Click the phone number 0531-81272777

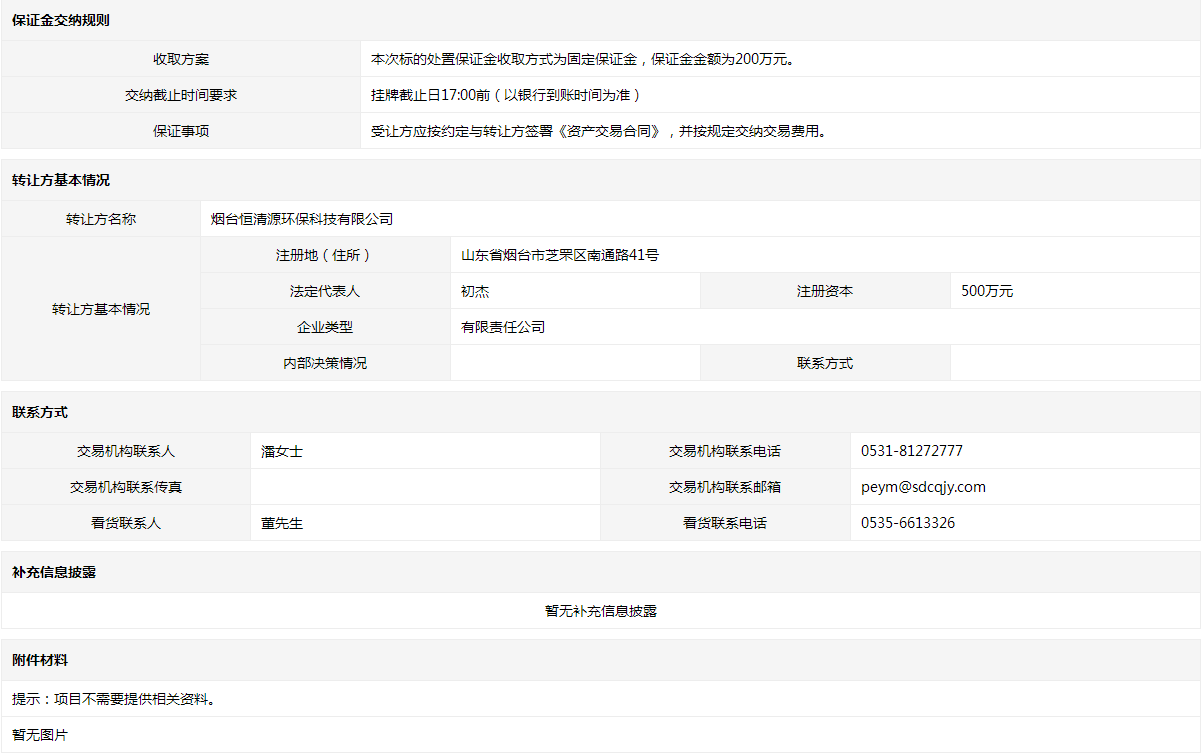click(x=912, y=451)
